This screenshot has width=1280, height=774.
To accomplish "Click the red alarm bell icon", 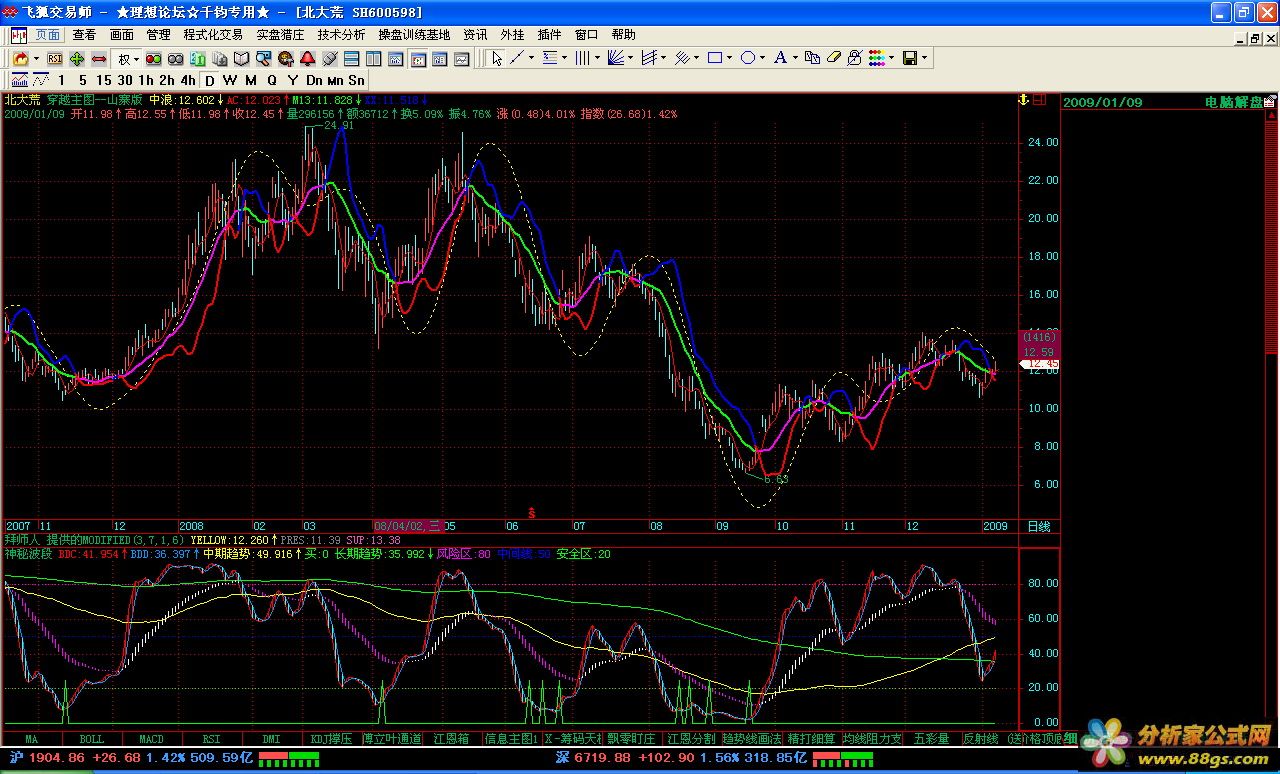I will point(307,59).
